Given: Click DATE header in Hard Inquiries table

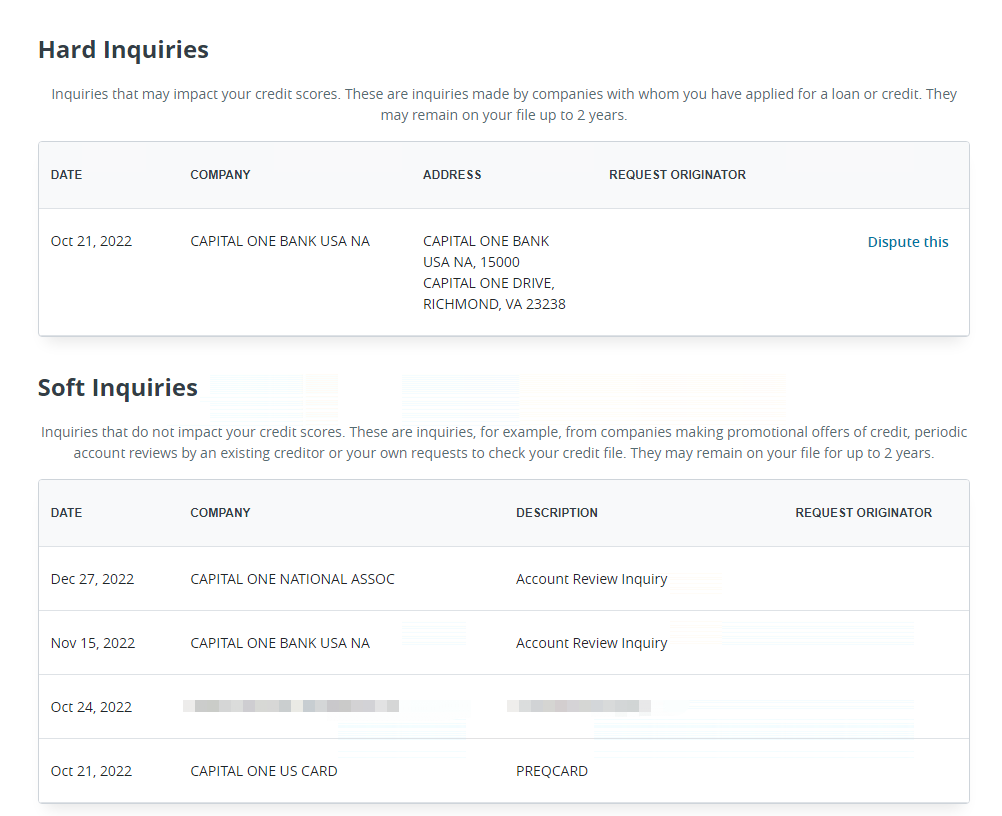Looking at the screenshot, I should [x=66, y=175].
